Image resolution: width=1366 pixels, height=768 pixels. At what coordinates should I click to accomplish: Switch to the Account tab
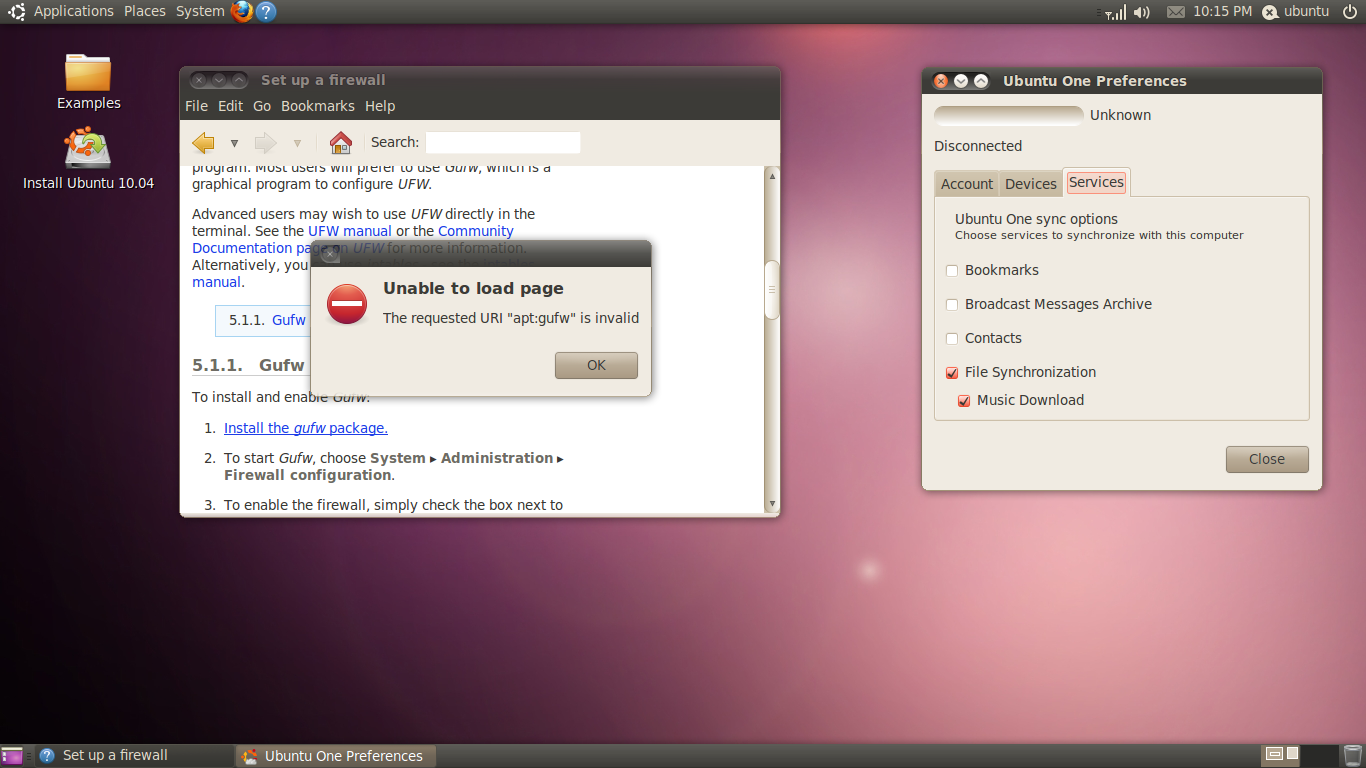point(967,184)
